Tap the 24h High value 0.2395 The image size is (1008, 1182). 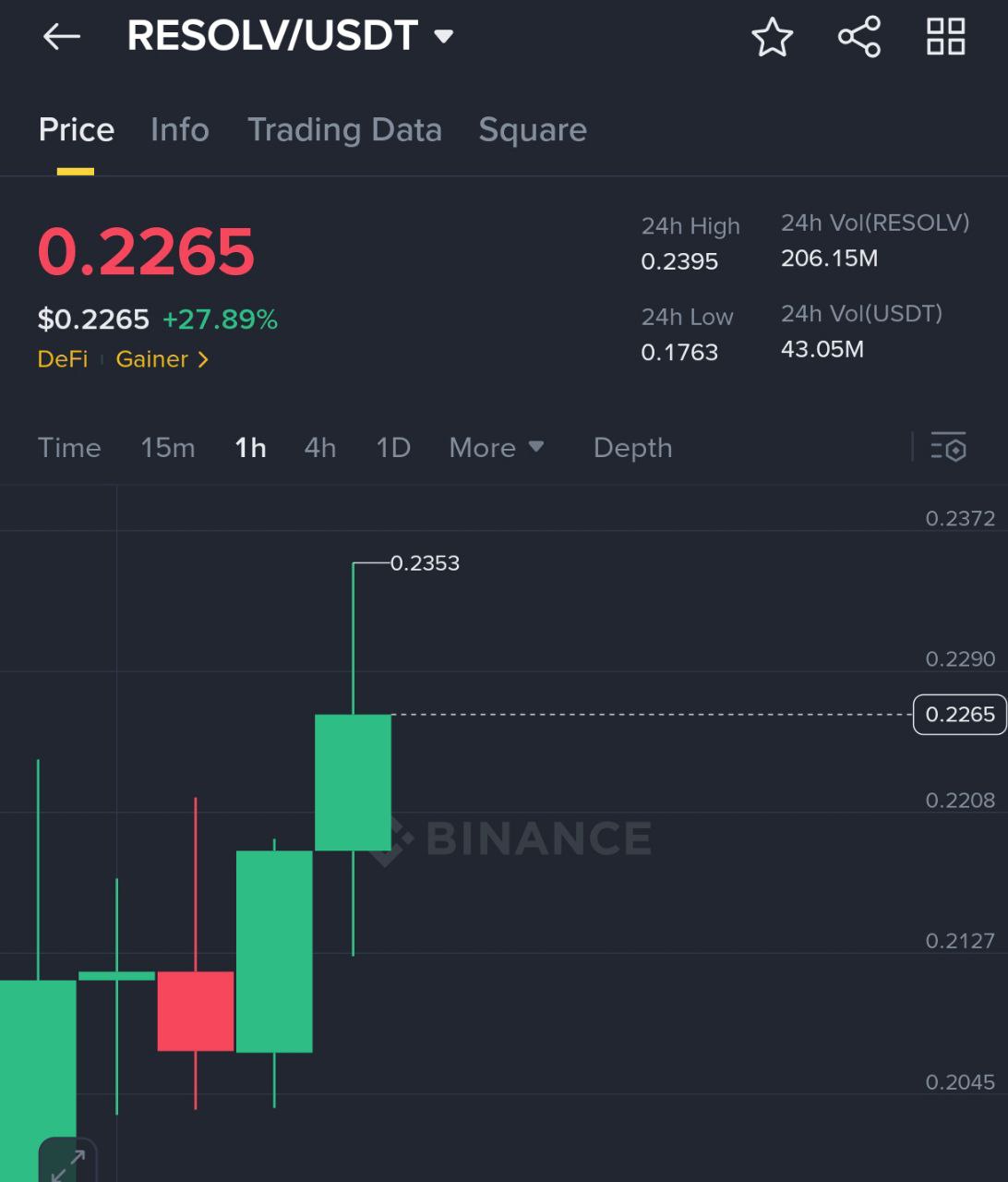click(679, 261)
